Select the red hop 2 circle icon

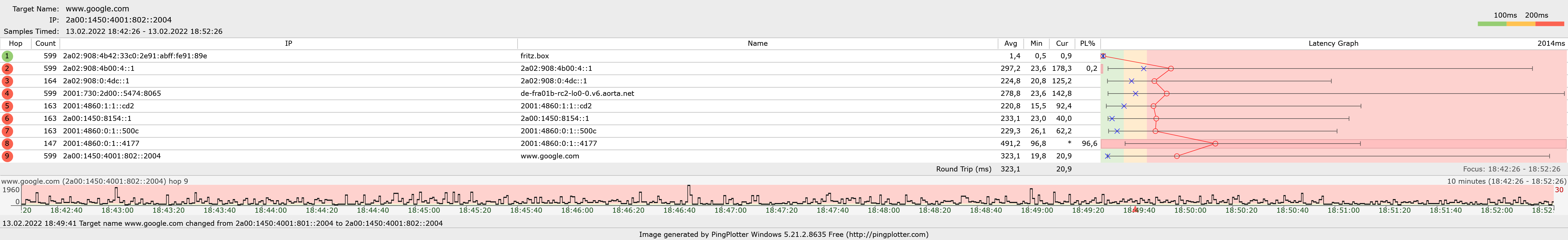click(7, 69)
